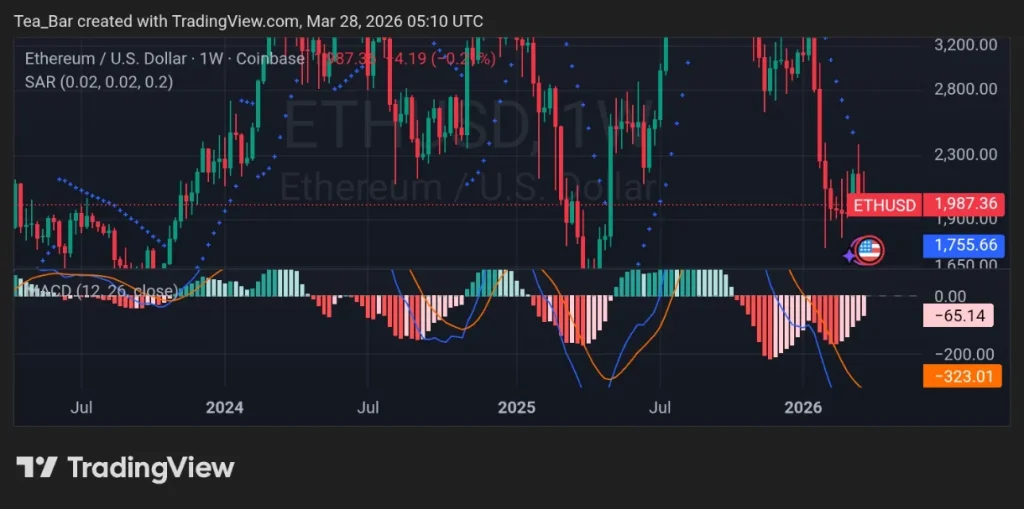
Task: Click the purple sparkle icon beside the flag
Action: tap(849, 256)
